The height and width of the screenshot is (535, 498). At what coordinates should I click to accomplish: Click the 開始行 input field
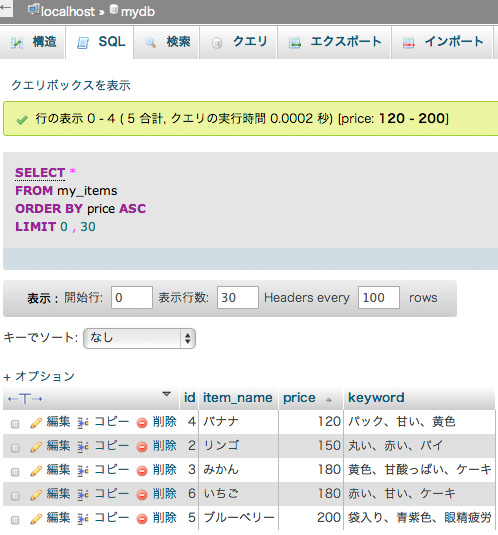(x=132, y=298)
